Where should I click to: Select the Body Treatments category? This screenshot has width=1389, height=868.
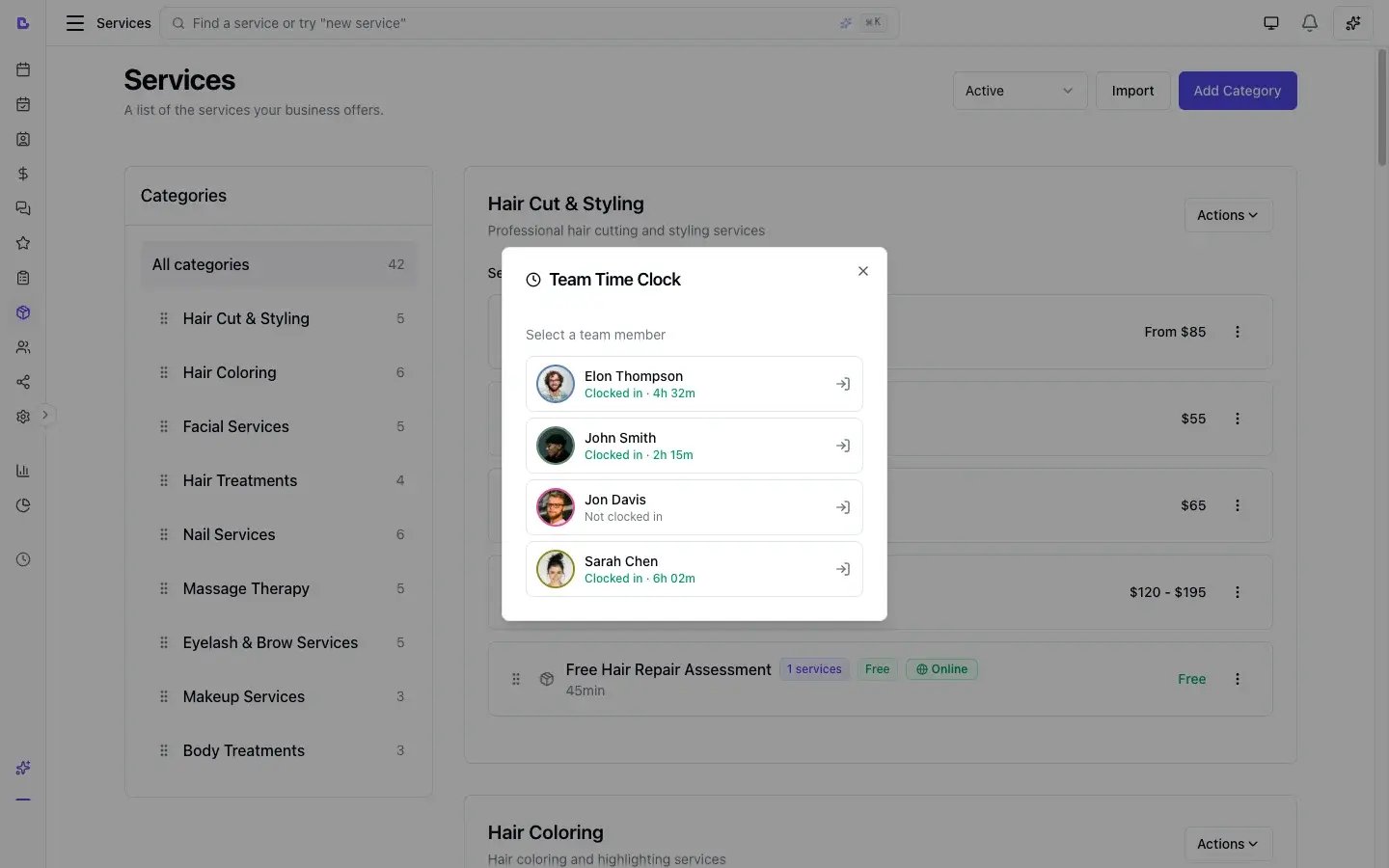(x=279, y=750)
